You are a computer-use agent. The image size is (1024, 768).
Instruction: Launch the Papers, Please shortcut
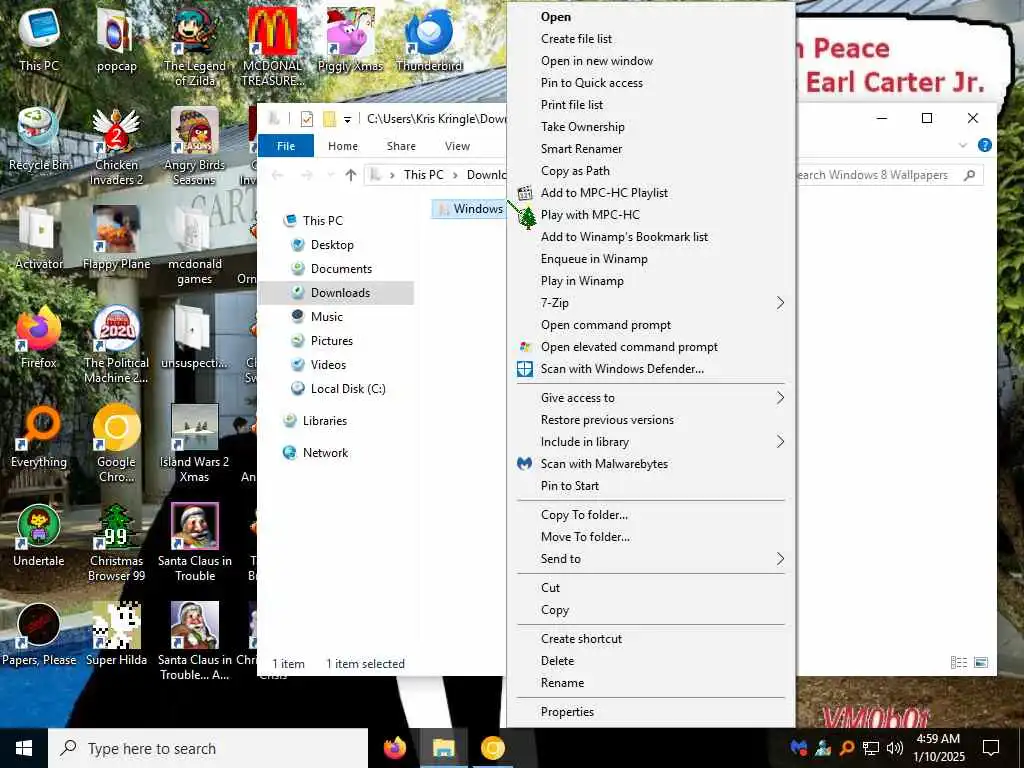39,635
